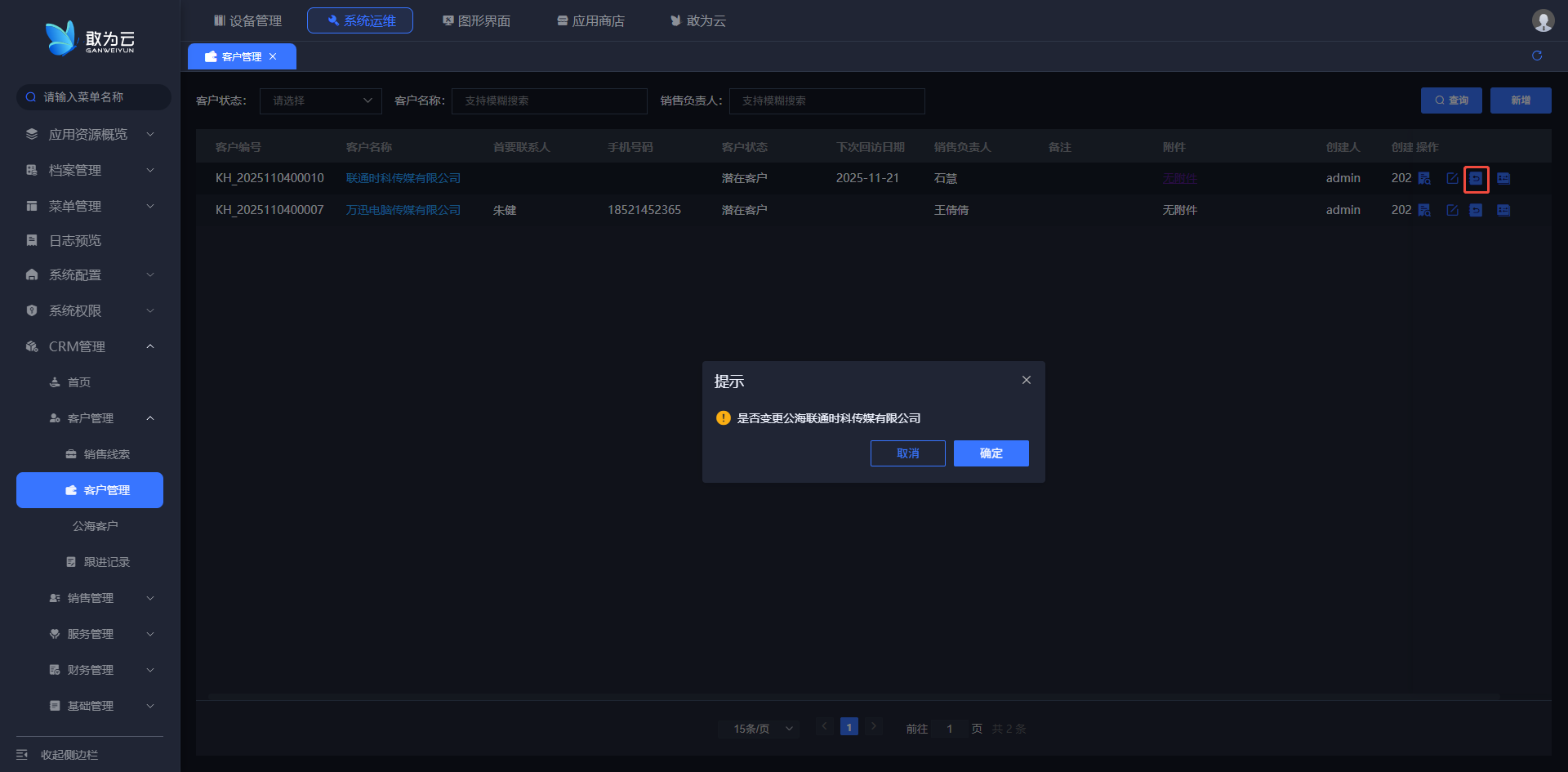Expand the 应用资源概览 sidebar menu
This screenshot has width=1568, height=772.
tap(90, 134)
